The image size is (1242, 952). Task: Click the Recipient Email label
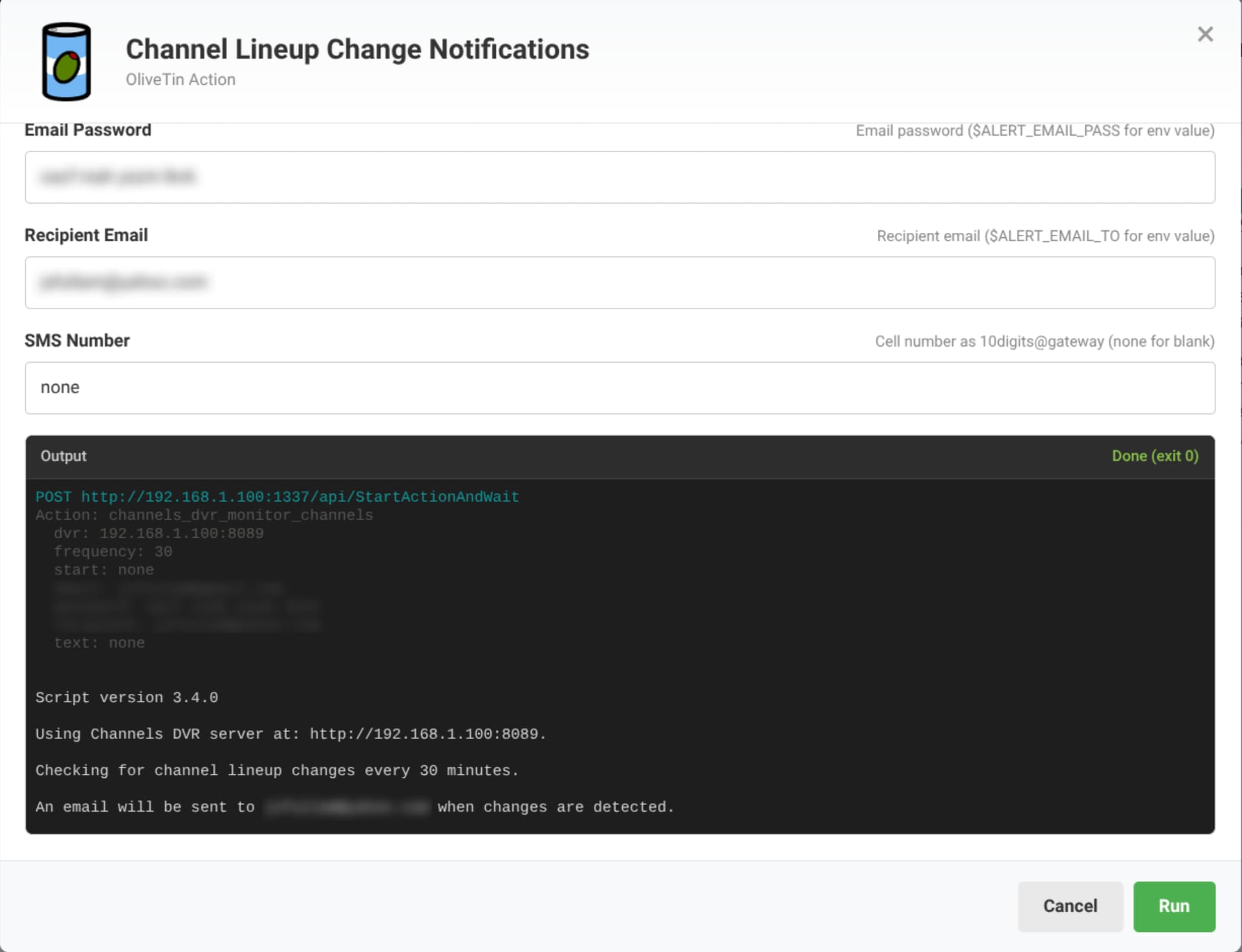click(86, 235)
